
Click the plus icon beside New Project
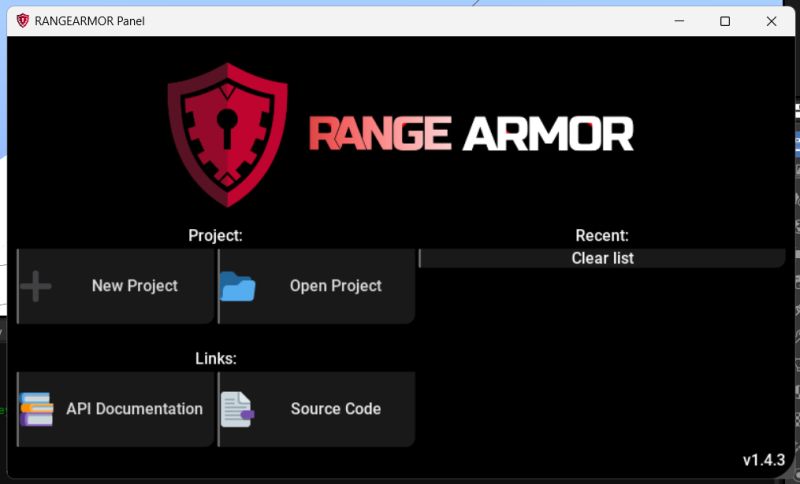(x=36, y=286)
